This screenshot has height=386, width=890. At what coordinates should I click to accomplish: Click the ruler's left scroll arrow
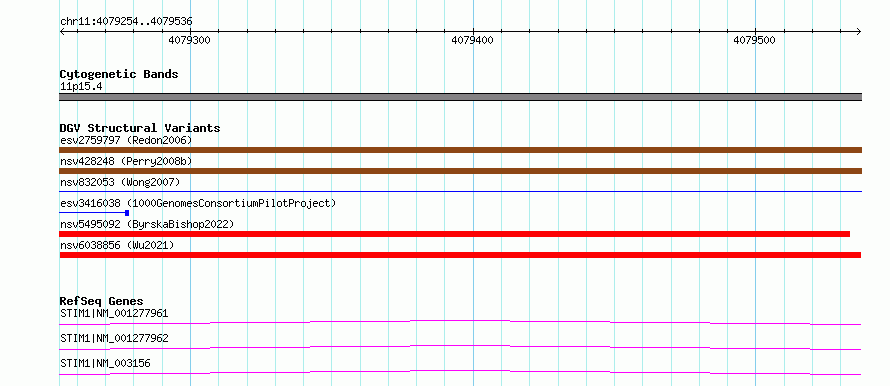point(62,32)
